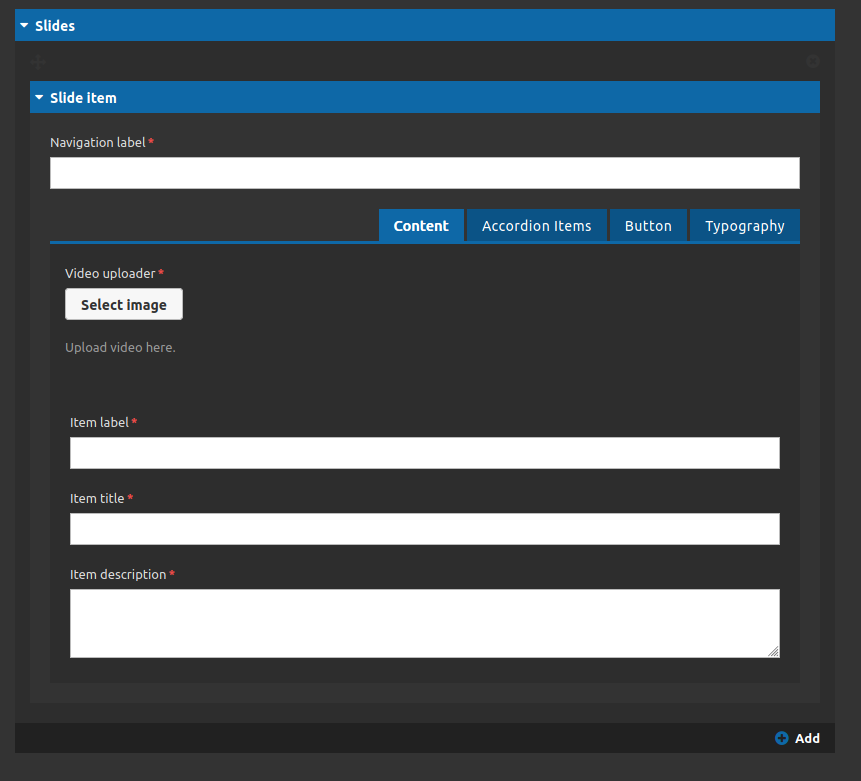Click the plus icon beside Add
Image resolution: width=861 pixels, height=781 pixels.
781,738
